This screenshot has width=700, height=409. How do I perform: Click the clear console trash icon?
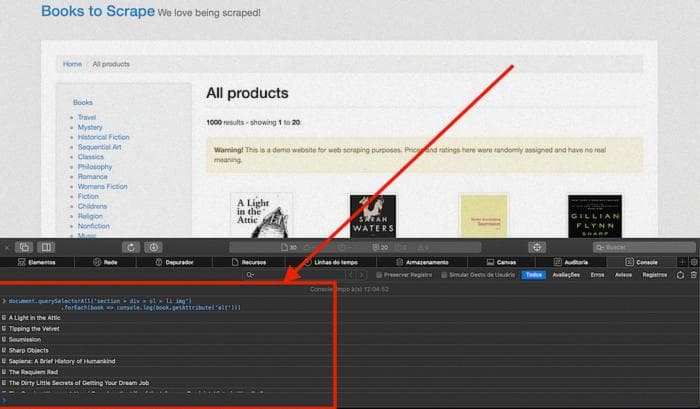[693, 274]
